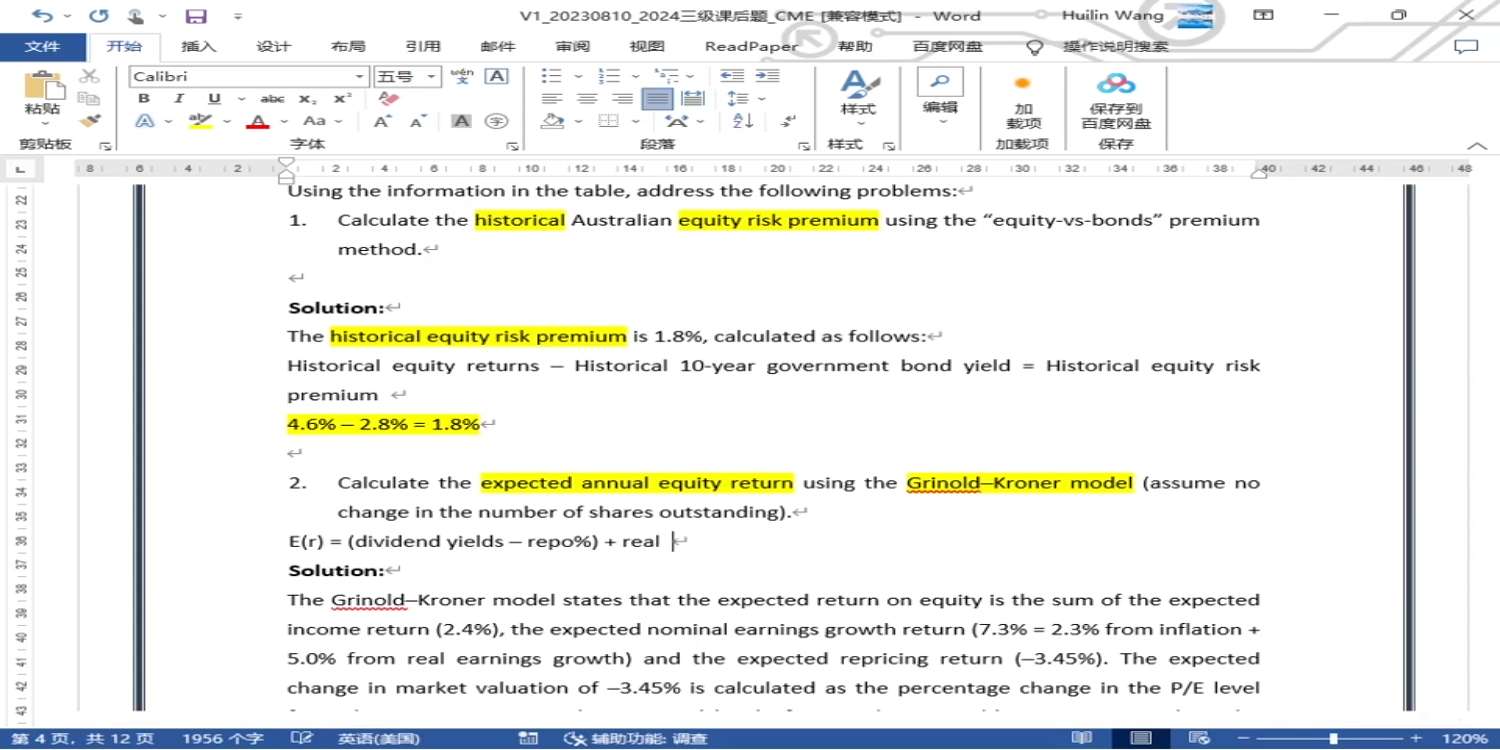Center-align the paragraph text
The image size is (1500, 750).
[587, 98]
